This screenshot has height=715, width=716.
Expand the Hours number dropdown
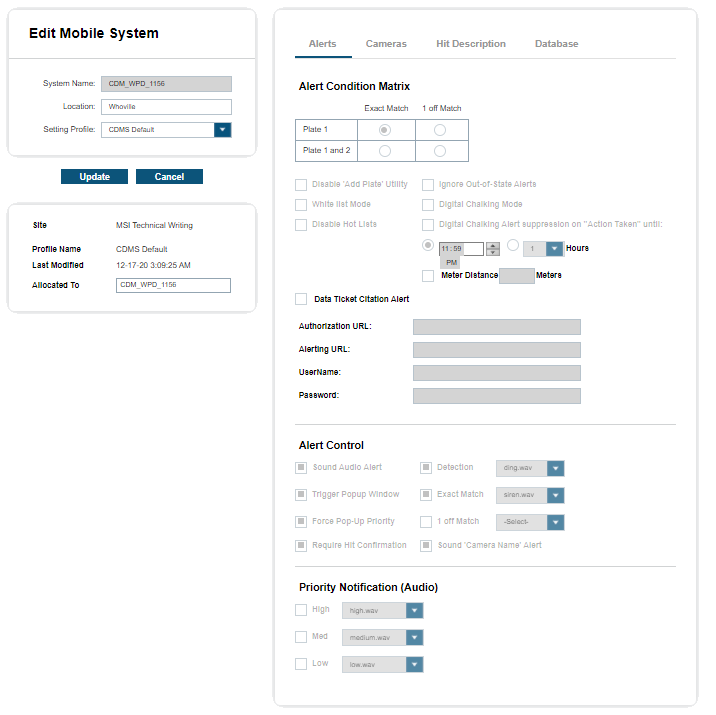[555, 249]
